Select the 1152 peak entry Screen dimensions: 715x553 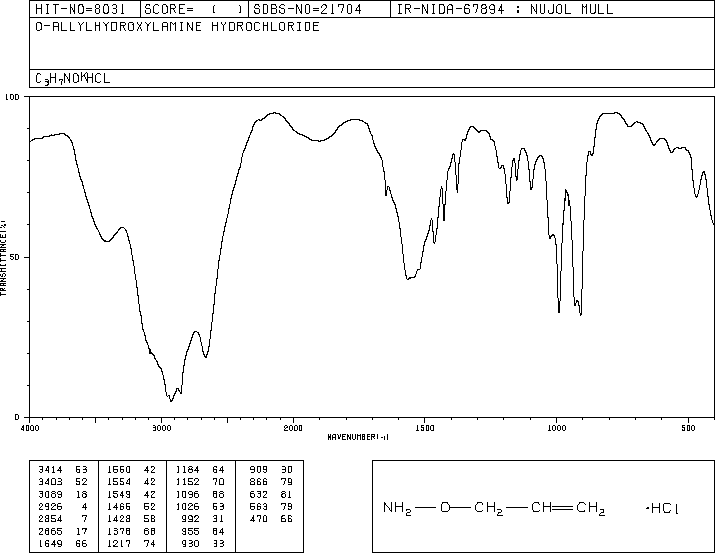(200, 482)
